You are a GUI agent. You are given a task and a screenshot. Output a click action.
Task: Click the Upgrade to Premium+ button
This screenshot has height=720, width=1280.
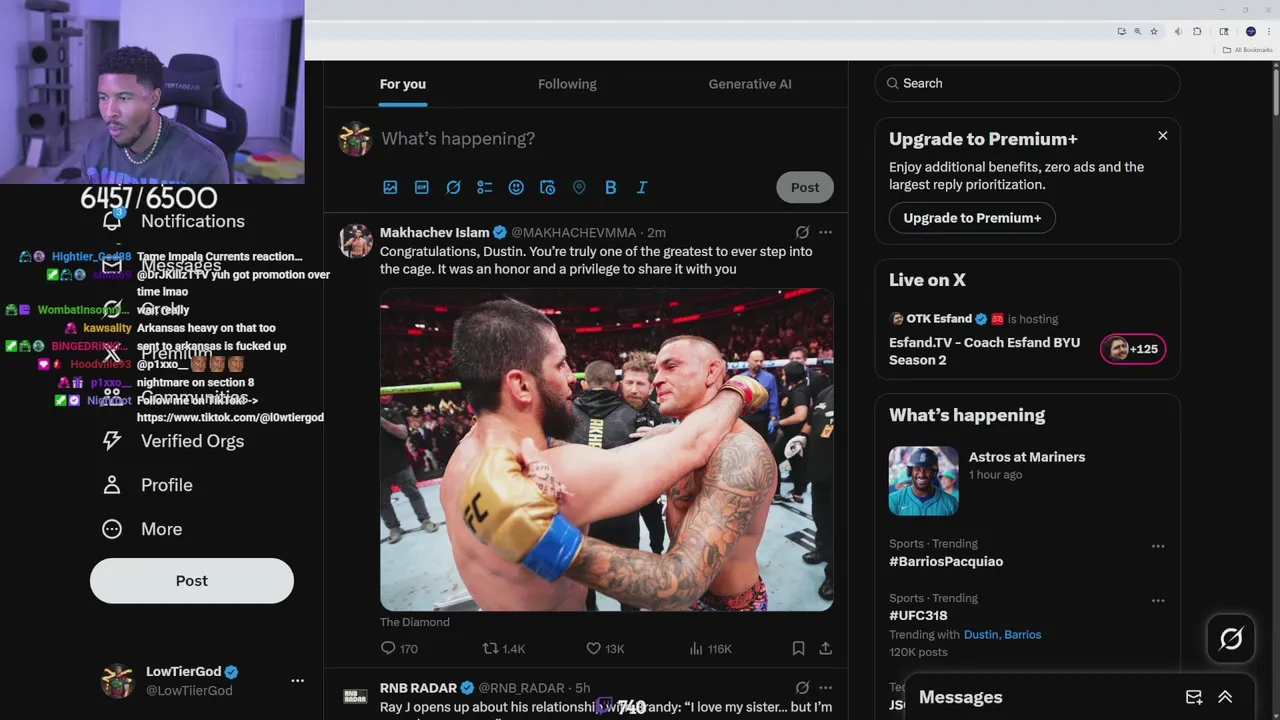[x=972, y=218]
